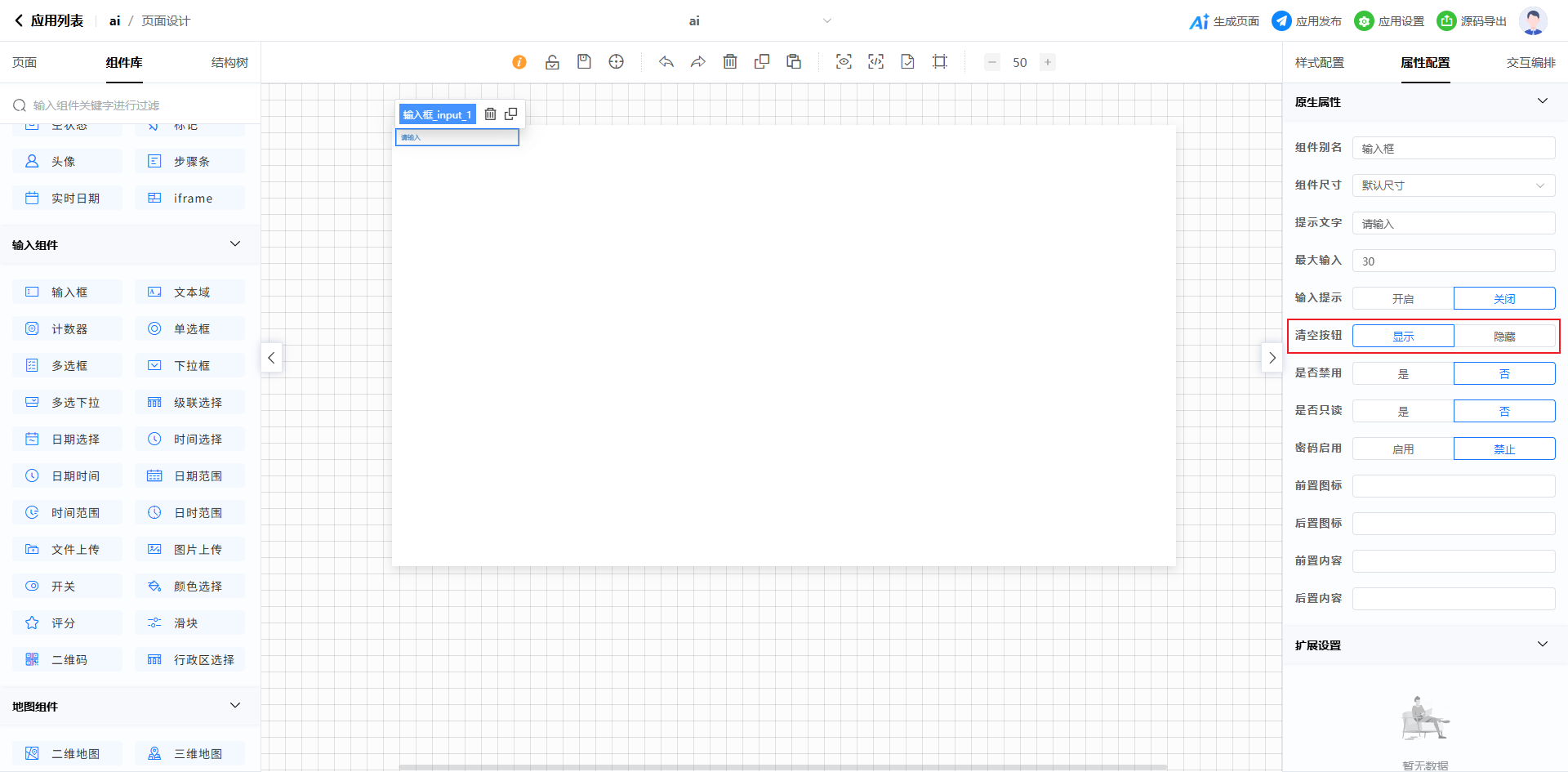1568x772 pixels.
Task: Click the paste icon in the toolbar
Action: click(x=794, y=62)
